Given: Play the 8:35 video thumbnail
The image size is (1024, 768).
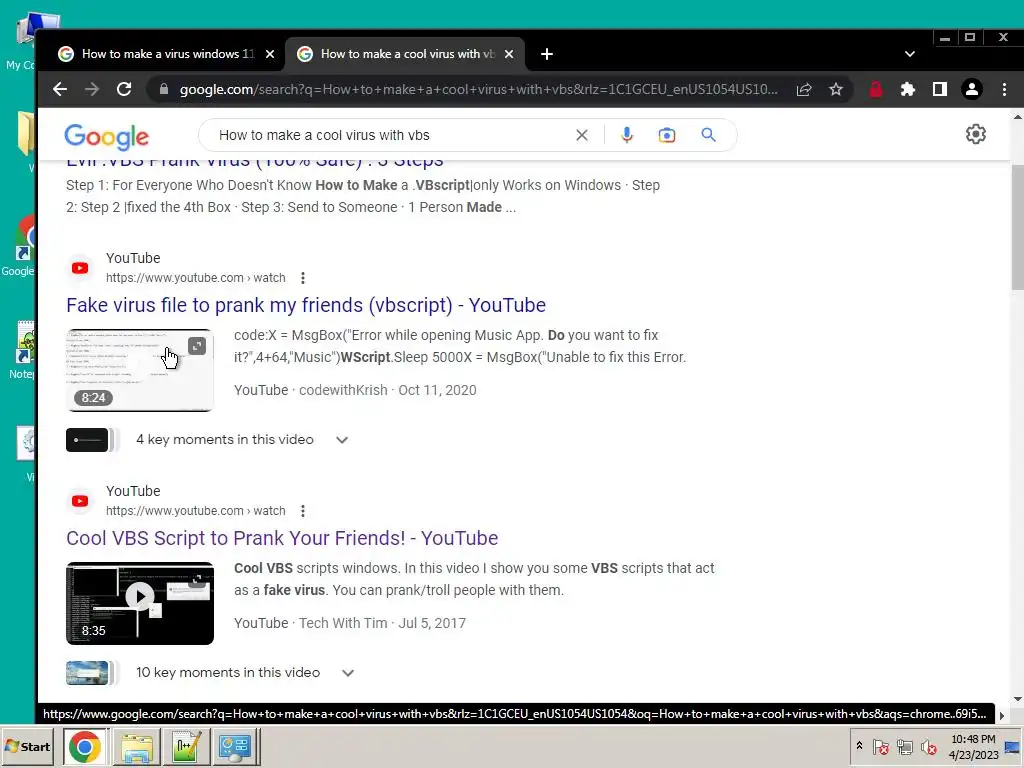Looking at the screenshot, I should click(x=140, y=604).
